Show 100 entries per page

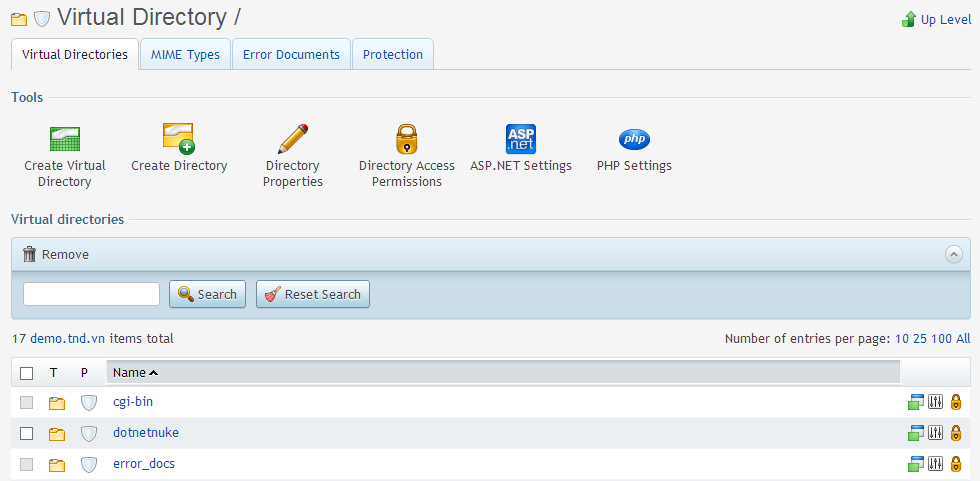click(x=942, y=339)
